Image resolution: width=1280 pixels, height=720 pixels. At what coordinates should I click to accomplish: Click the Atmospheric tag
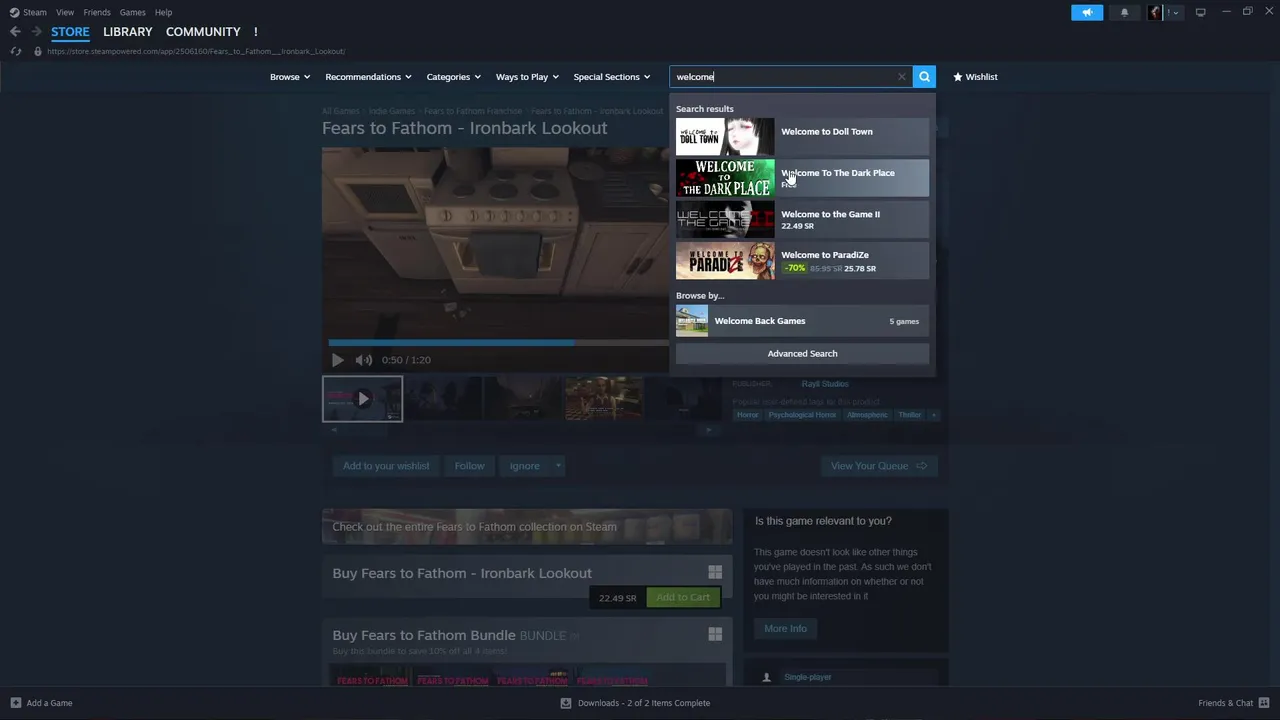point(866,415)
